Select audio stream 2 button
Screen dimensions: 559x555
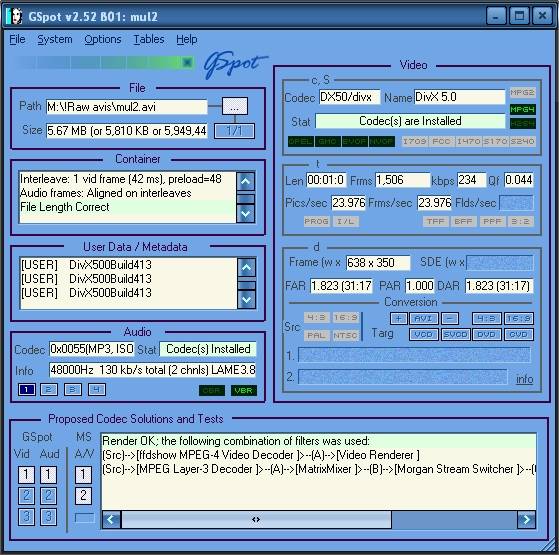(49, 390)
